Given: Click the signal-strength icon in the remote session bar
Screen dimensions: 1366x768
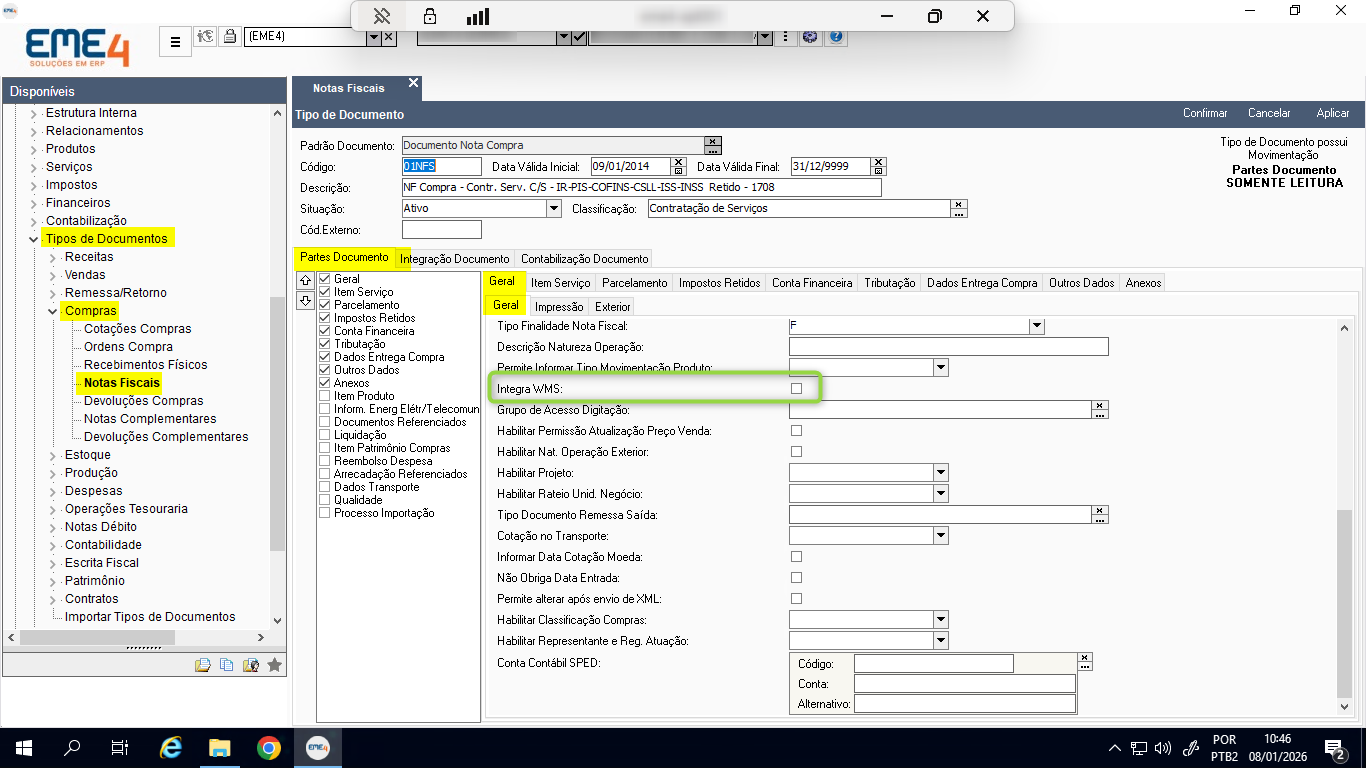Looking at the screenshot, I should coord(478,16).
